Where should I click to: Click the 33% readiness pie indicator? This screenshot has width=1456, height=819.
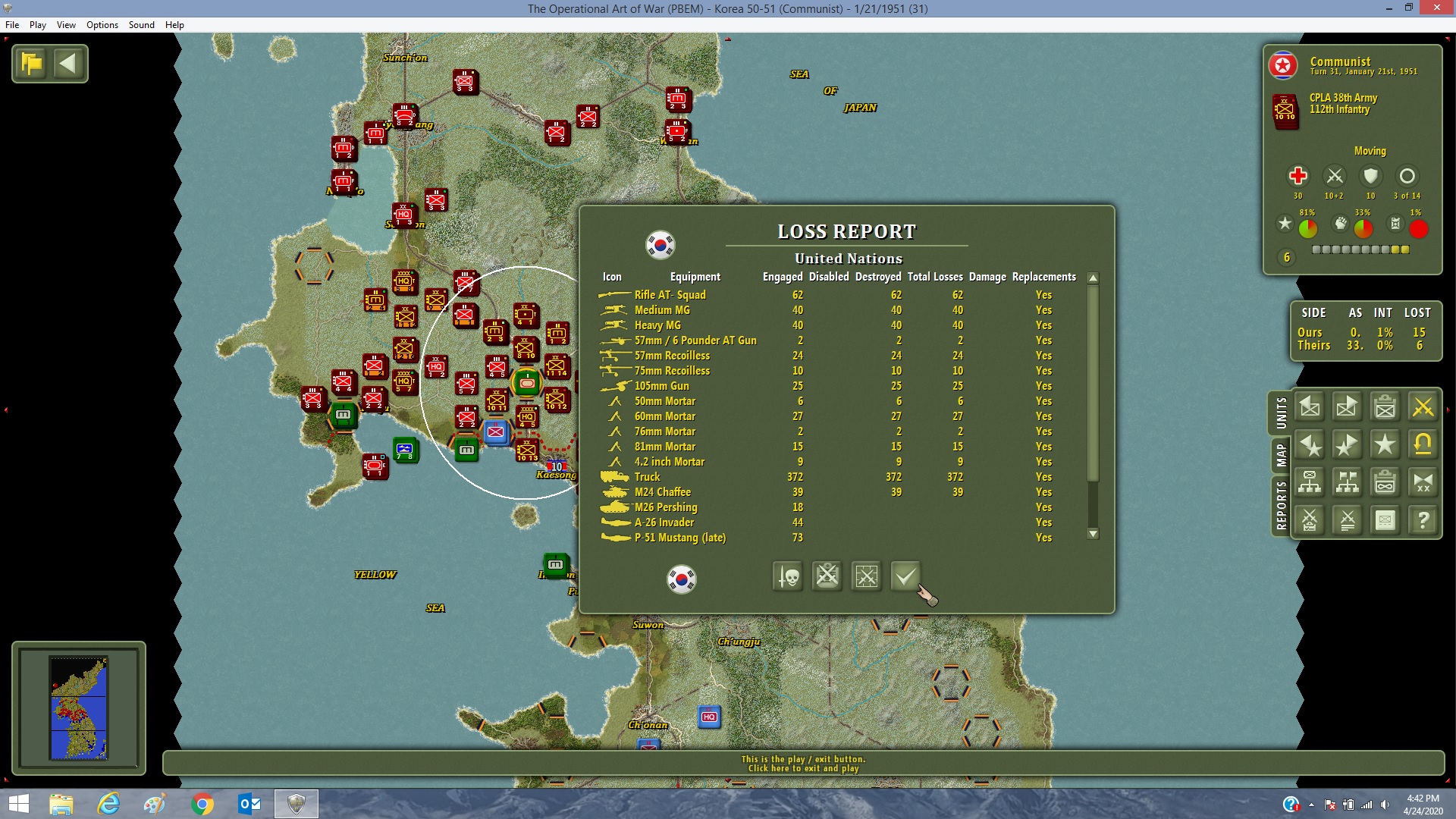(x=1363, y=228)
